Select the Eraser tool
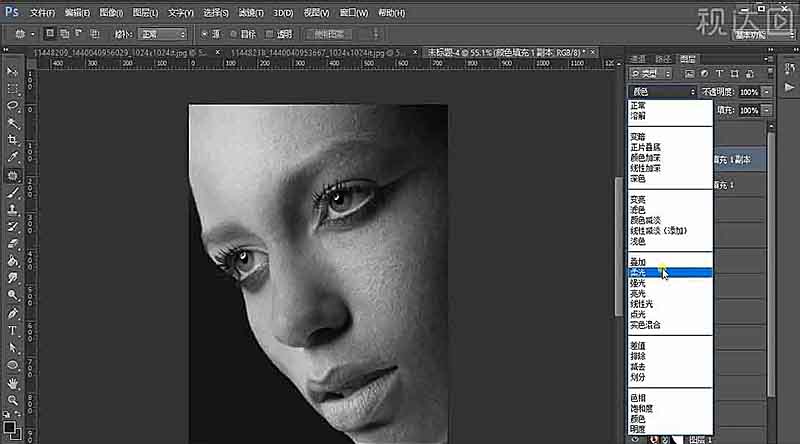The width and height of the screenshot is (800, 444). point(12,244)
